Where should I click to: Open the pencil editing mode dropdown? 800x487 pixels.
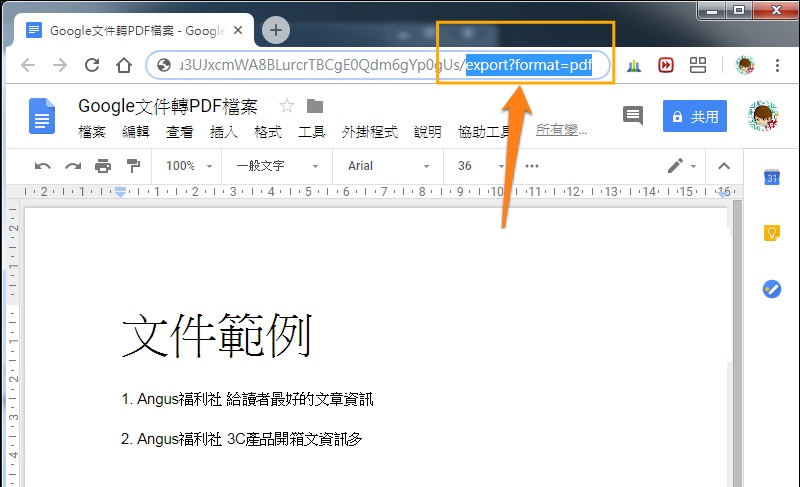[681, 166]
